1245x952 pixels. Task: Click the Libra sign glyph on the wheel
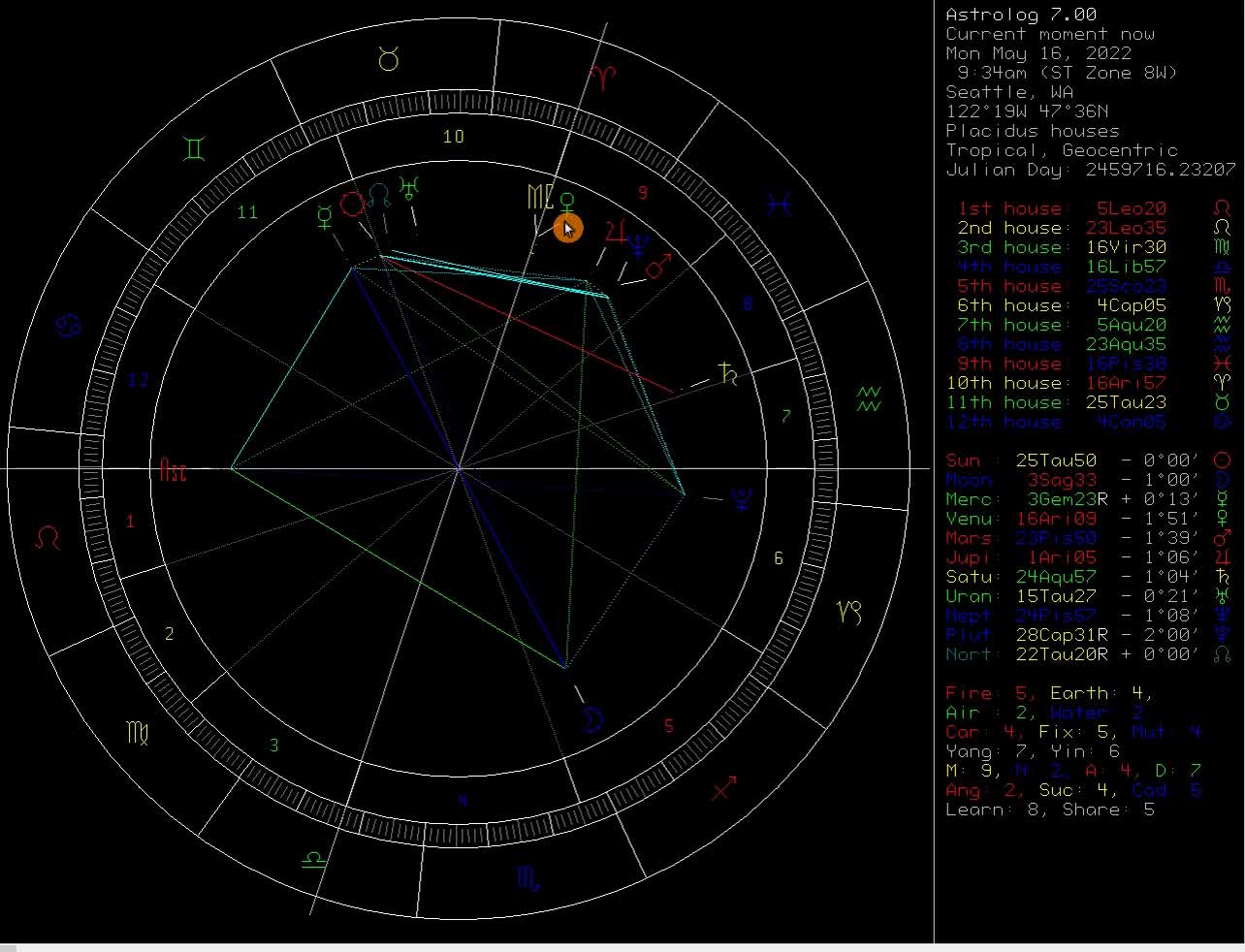coord(313,859)
